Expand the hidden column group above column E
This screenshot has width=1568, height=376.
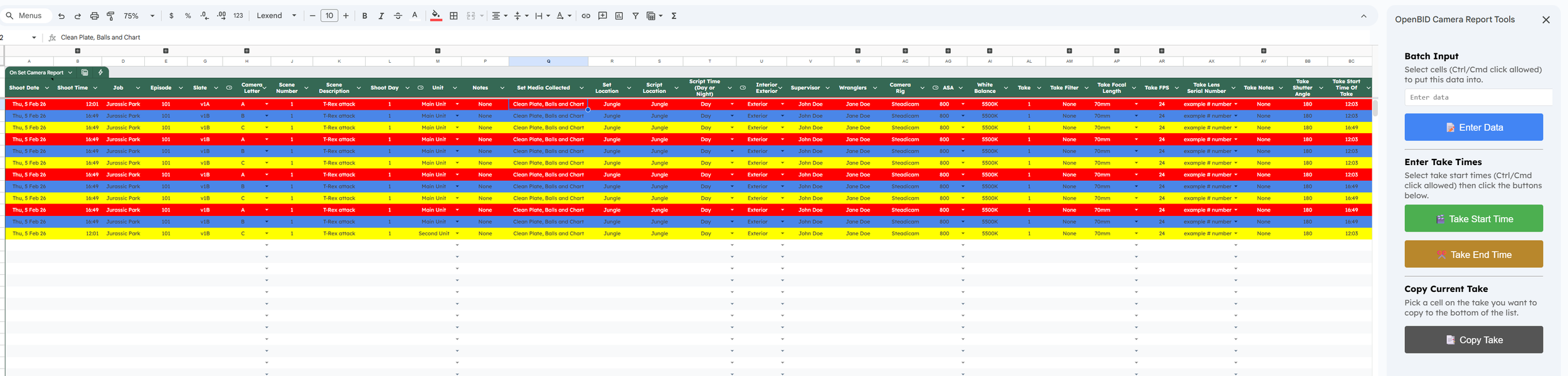(x=166, y=51)
